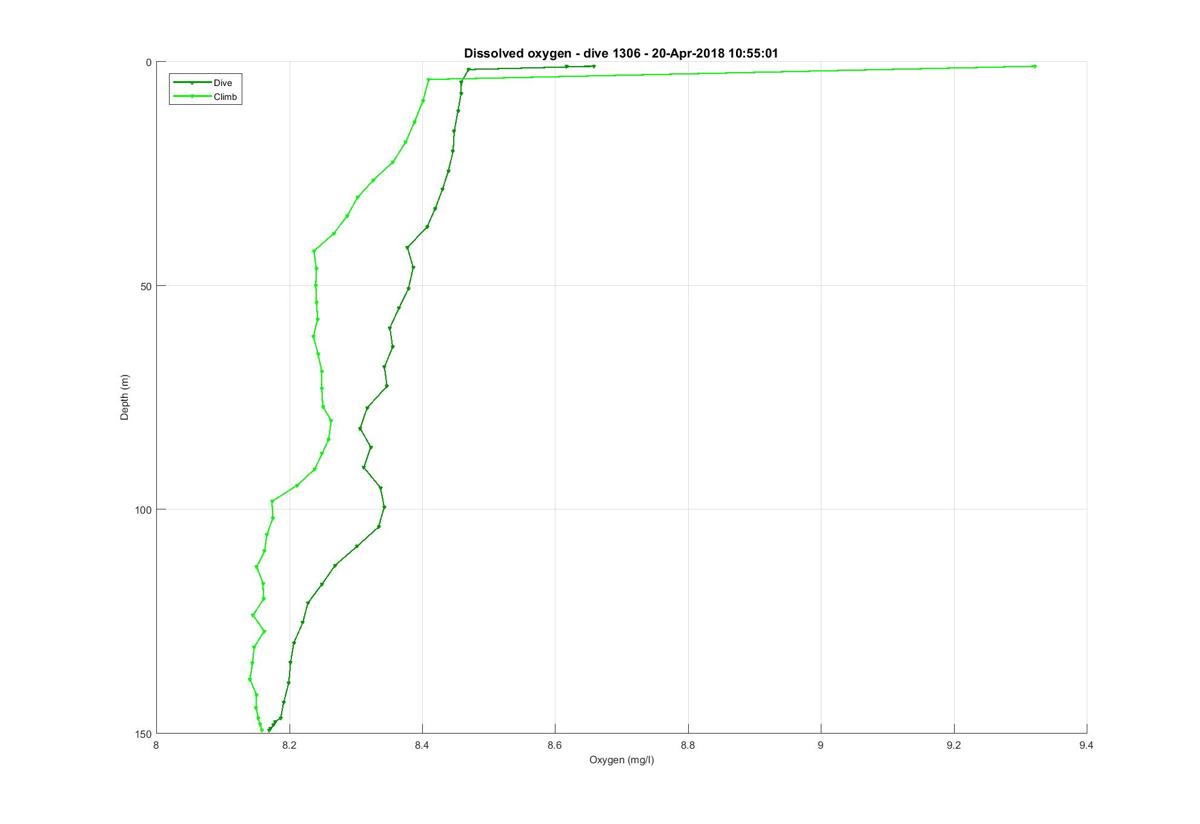The image size is (1200, 824).
Task: Click the x-axis tick label '8.8'
Action: [688, 745]
